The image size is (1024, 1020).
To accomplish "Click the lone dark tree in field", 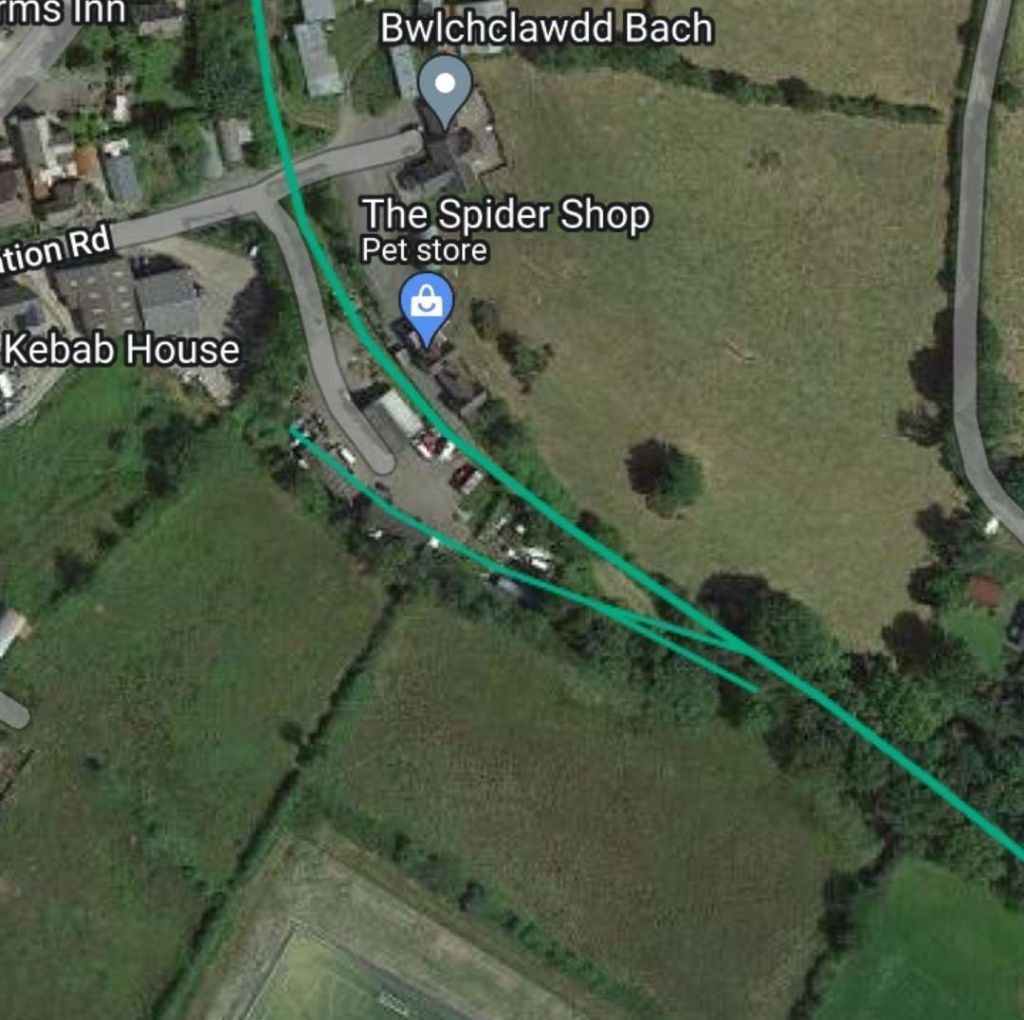I will [665, 477].
